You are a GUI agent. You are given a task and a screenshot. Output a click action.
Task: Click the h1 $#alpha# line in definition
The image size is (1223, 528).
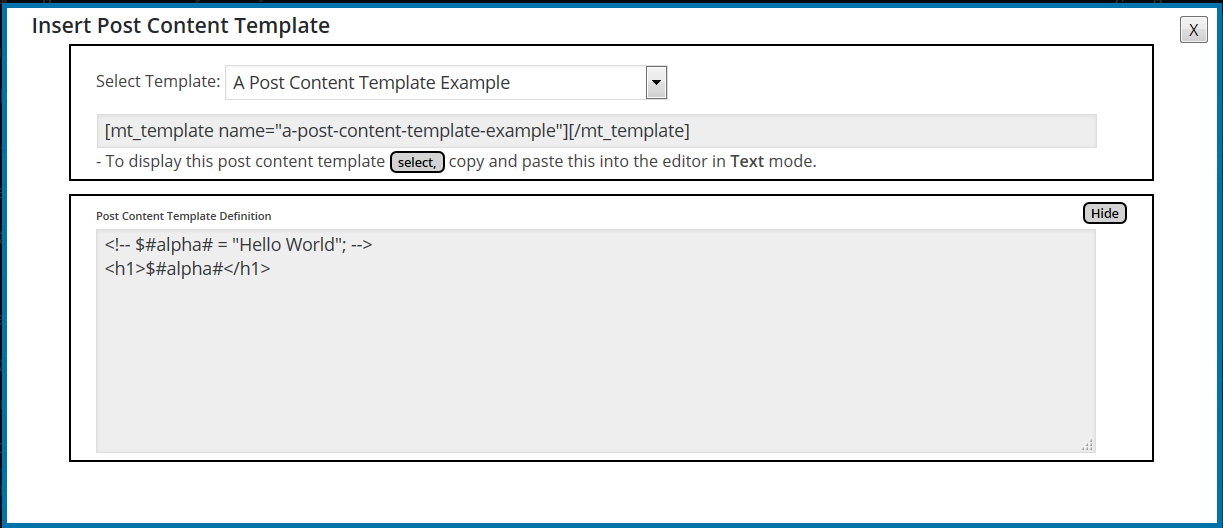point(187,269)
